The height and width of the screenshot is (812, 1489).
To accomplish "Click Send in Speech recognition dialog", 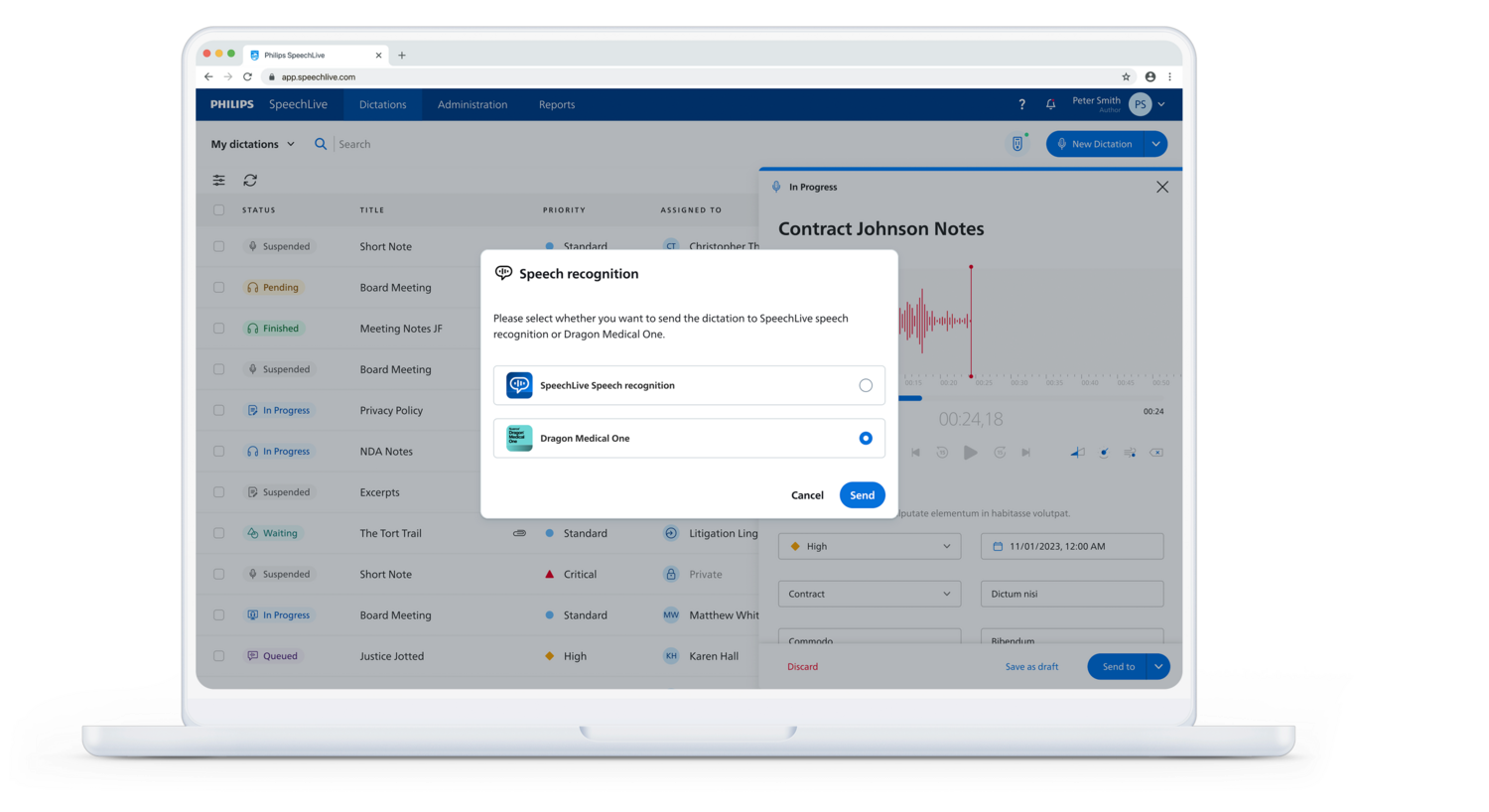I will point(862,495).
